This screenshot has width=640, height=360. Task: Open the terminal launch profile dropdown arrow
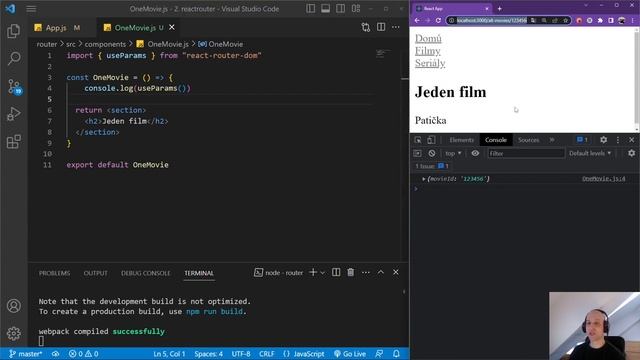click(x=322, y=273)
